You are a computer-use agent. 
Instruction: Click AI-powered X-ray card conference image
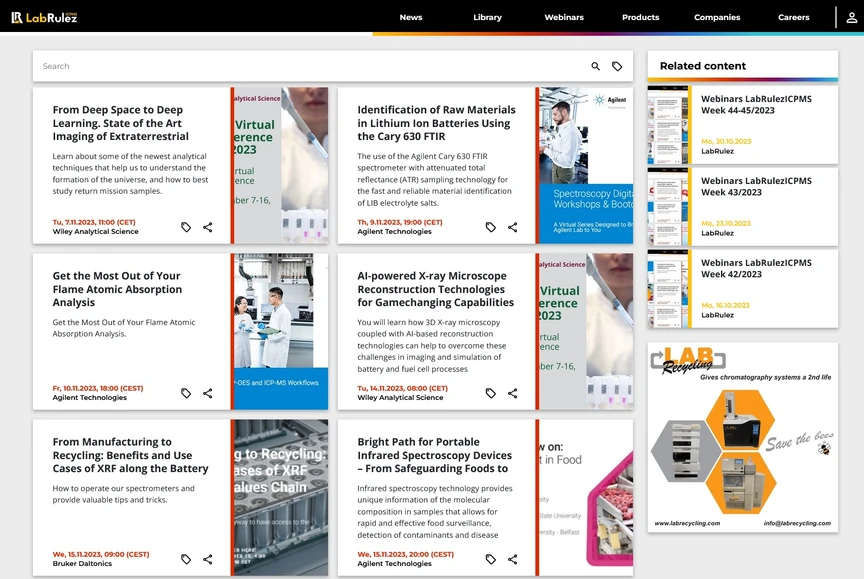click(586, 332)
